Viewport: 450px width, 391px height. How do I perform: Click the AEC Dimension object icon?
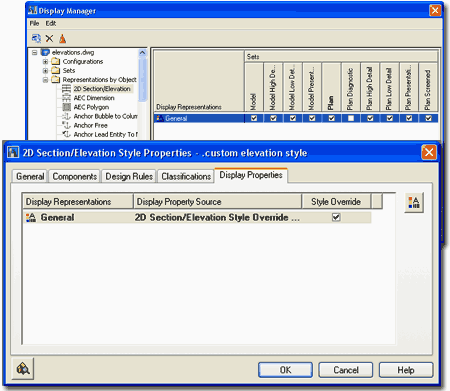point(67,98)
